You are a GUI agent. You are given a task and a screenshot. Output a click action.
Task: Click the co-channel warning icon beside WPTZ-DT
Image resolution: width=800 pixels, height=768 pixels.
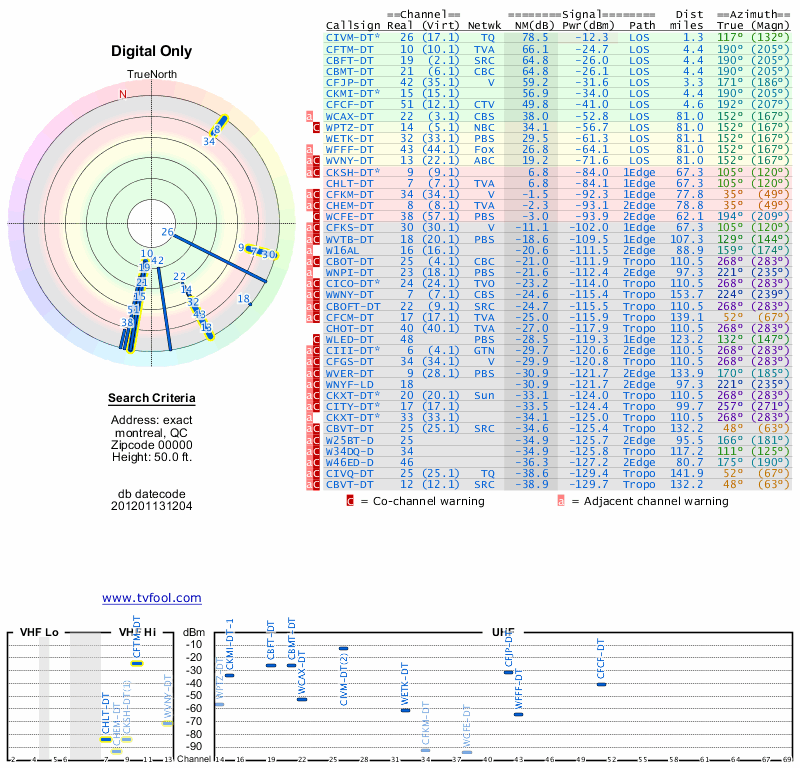coord(317,127)
